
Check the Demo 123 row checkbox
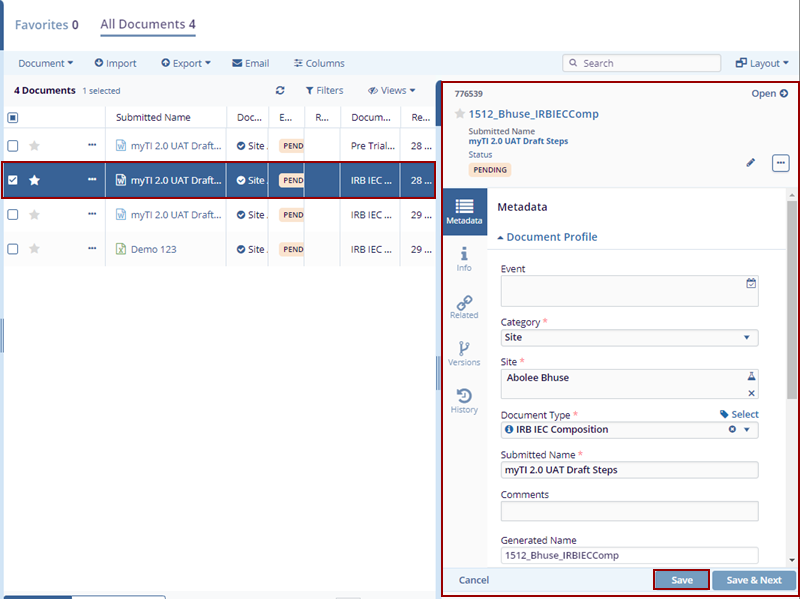click(x=13, y=249)
